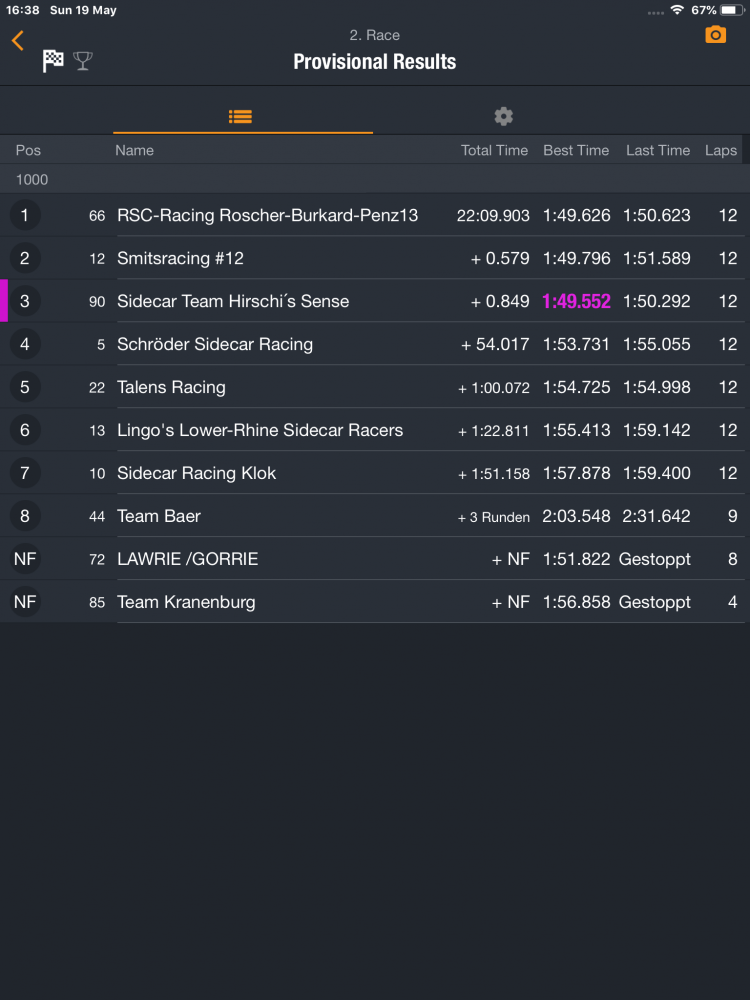Select the LAWRIE /GORRIE row

[x=375, y=559]
